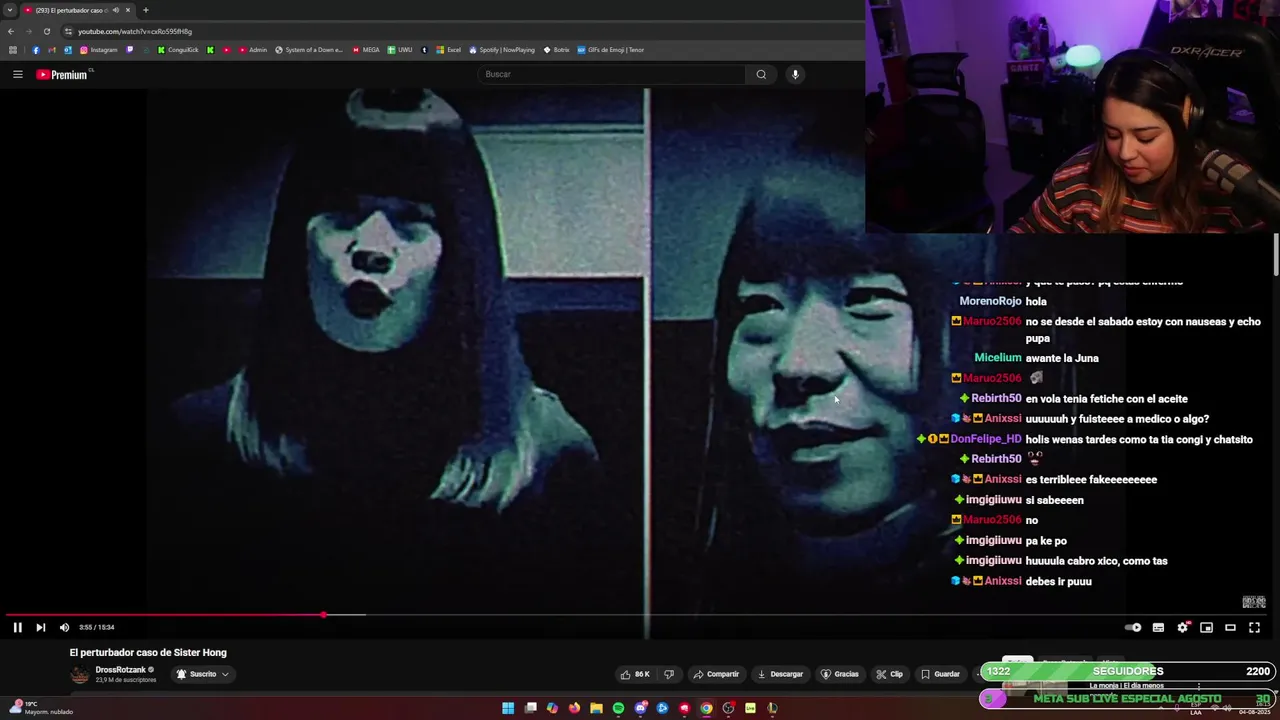Open the DrossRotzank channel avatar
Image resolution: width=1280 pixels, height=720 pixels.
pos(79,675)
